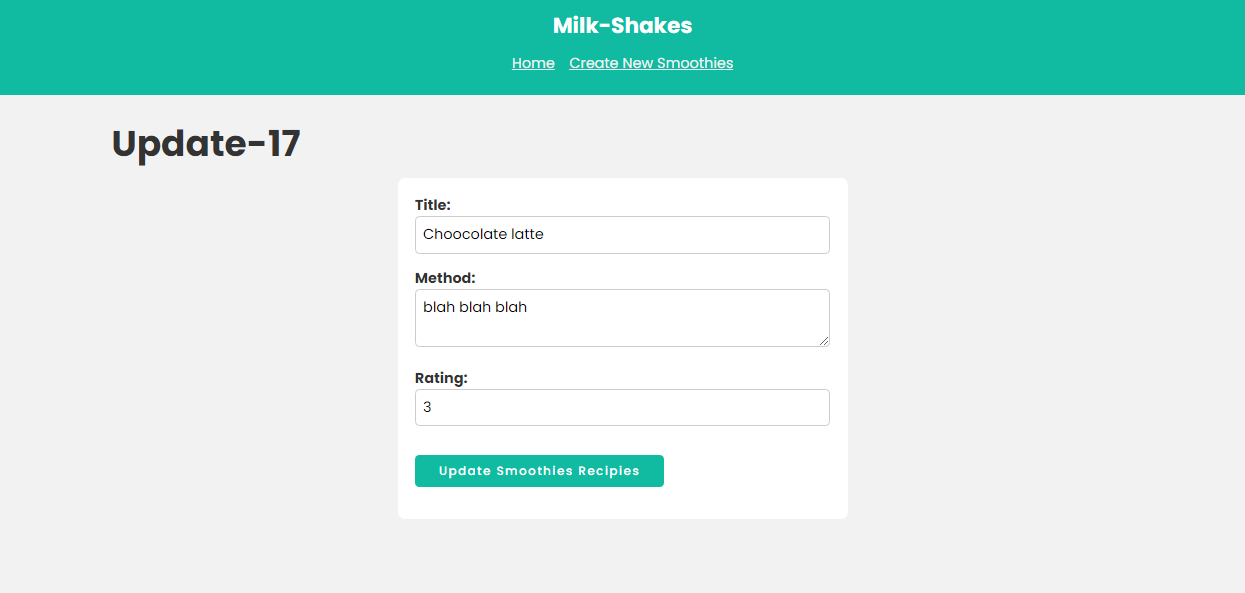Open the Create New Smoothies page

[x=651, y=63]
